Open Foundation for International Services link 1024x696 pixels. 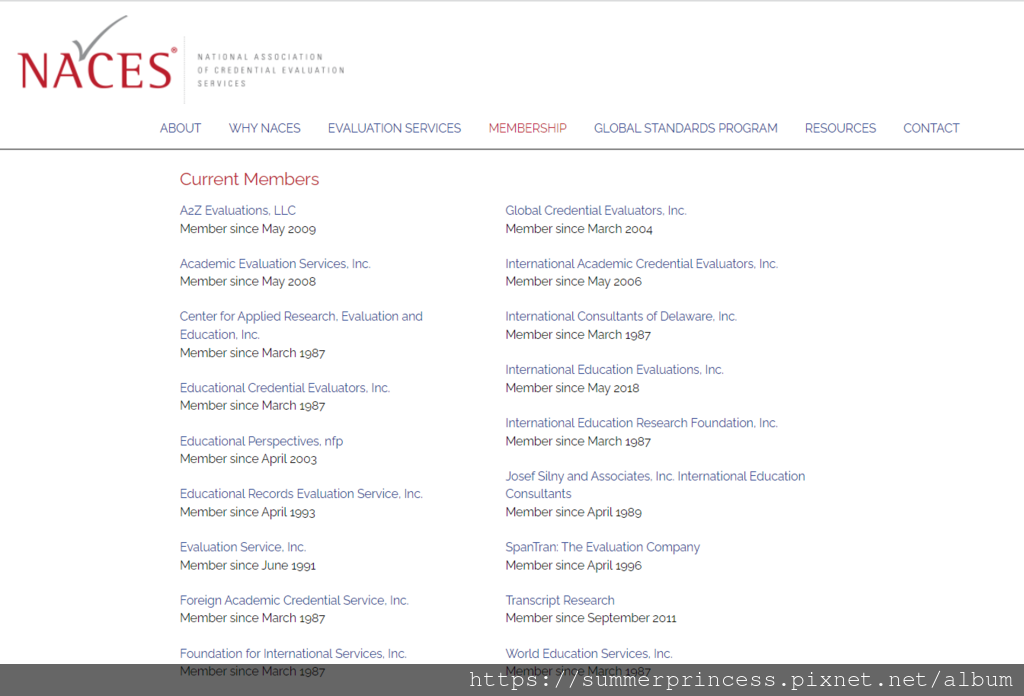click(x=293, y=654)
